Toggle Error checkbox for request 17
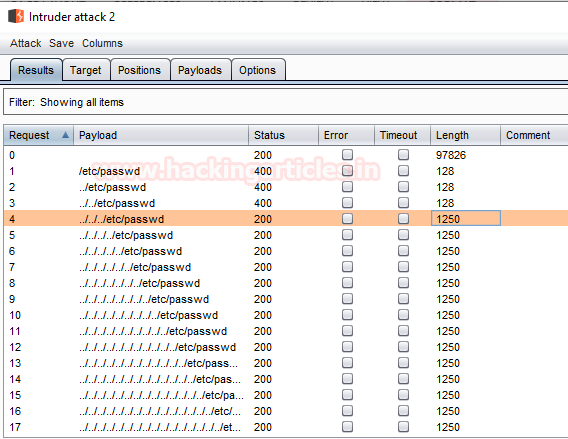Viewport: 568px width, 439px height. click(347, 426)
